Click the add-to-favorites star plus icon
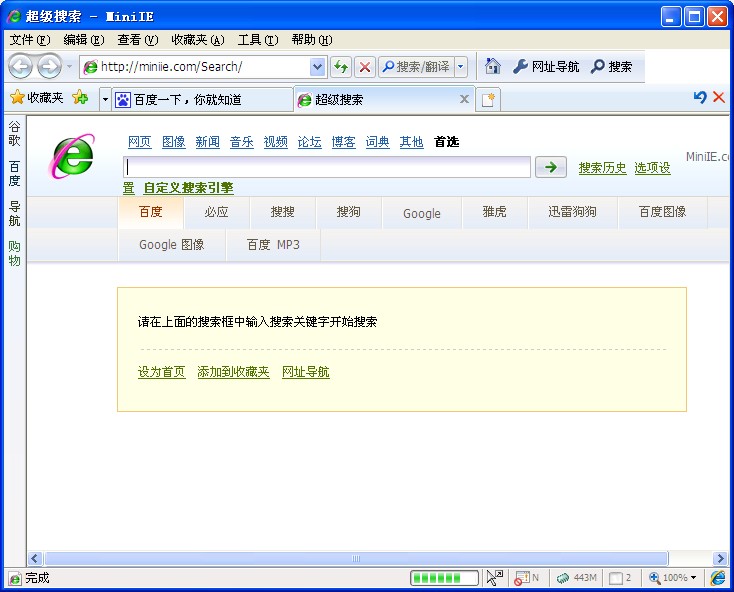Screen dimensions: 734x592 [x=80, y=97]
